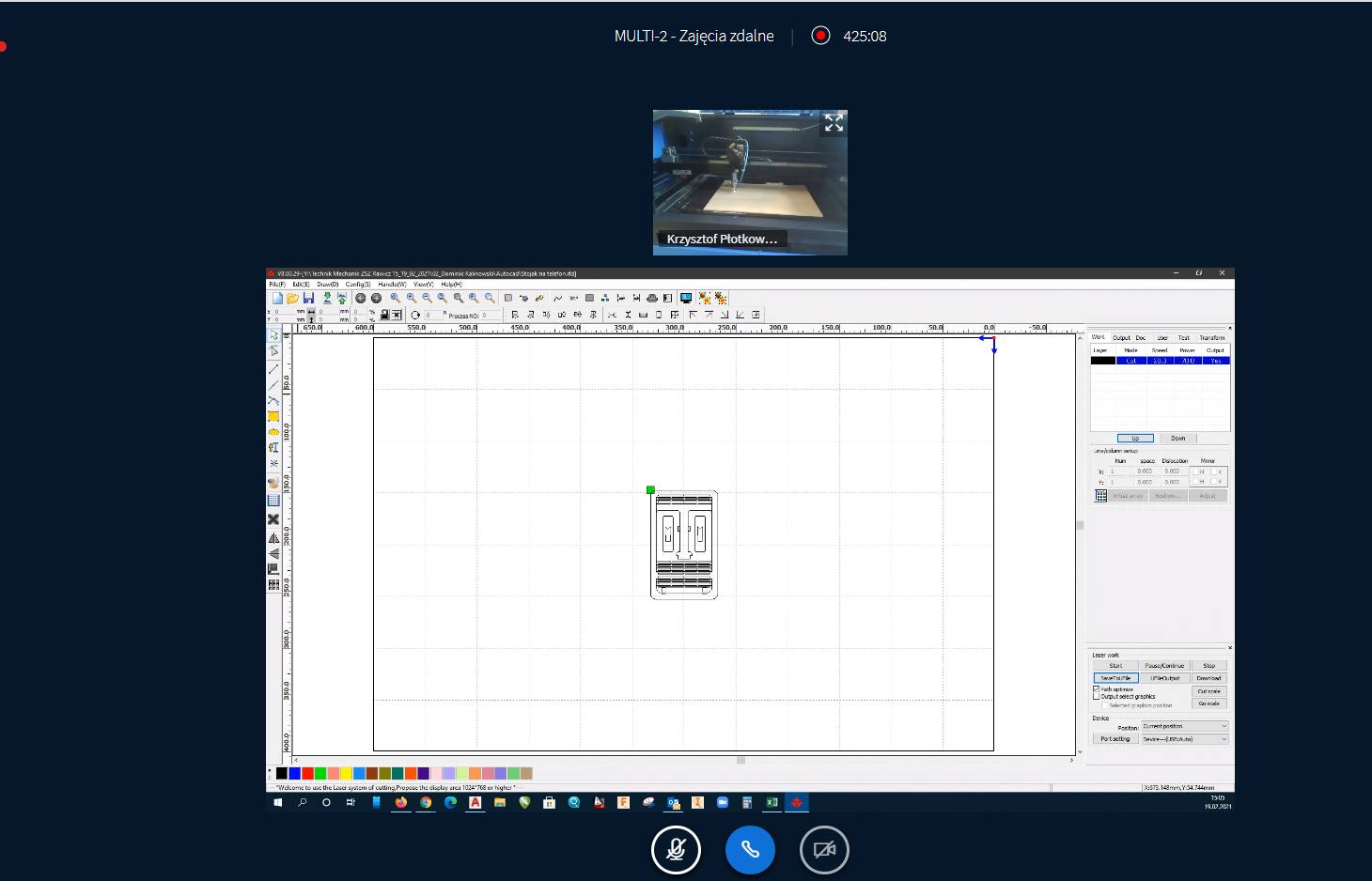The image size is (1372, 881).
Task: Click the Print icon in the toolbar
Action: (652, 298)
